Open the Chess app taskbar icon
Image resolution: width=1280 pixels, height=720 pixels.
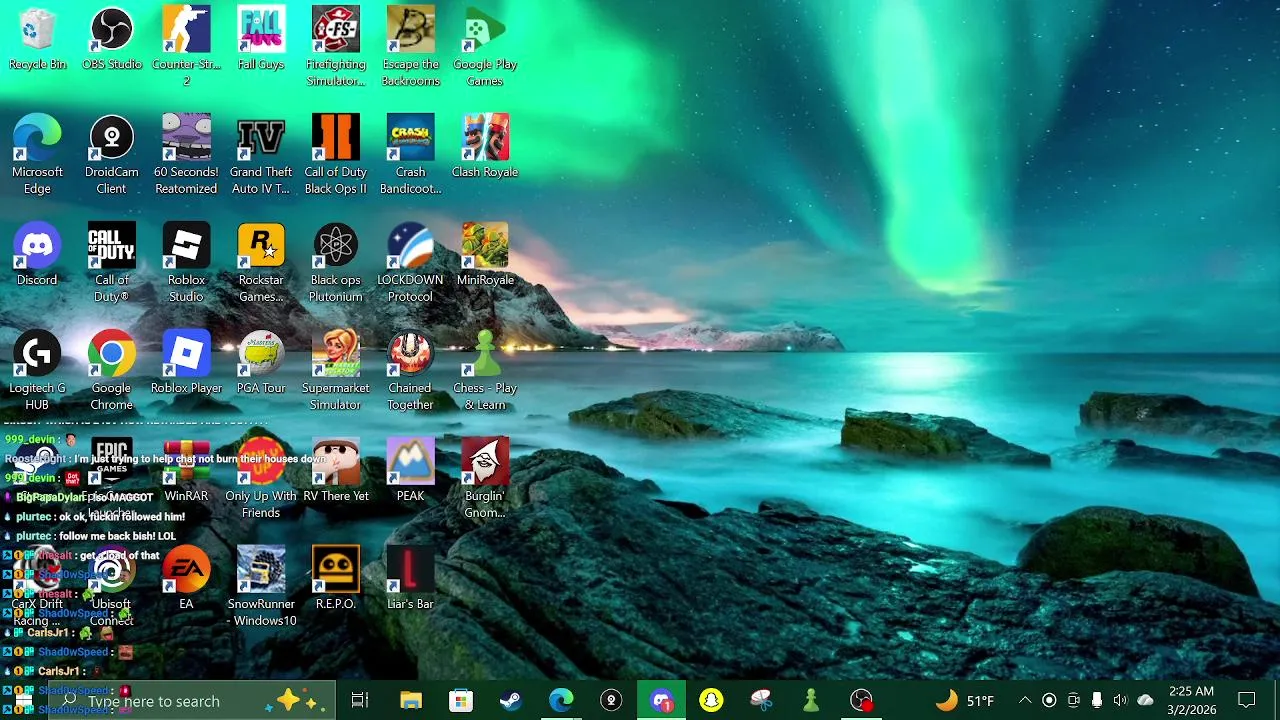[811, 701]
